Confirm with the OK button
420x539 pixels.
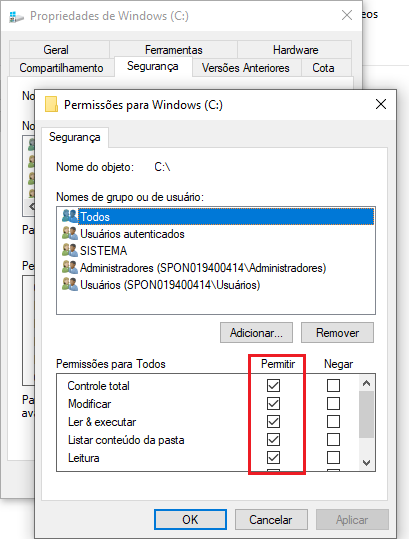point(190,519)
